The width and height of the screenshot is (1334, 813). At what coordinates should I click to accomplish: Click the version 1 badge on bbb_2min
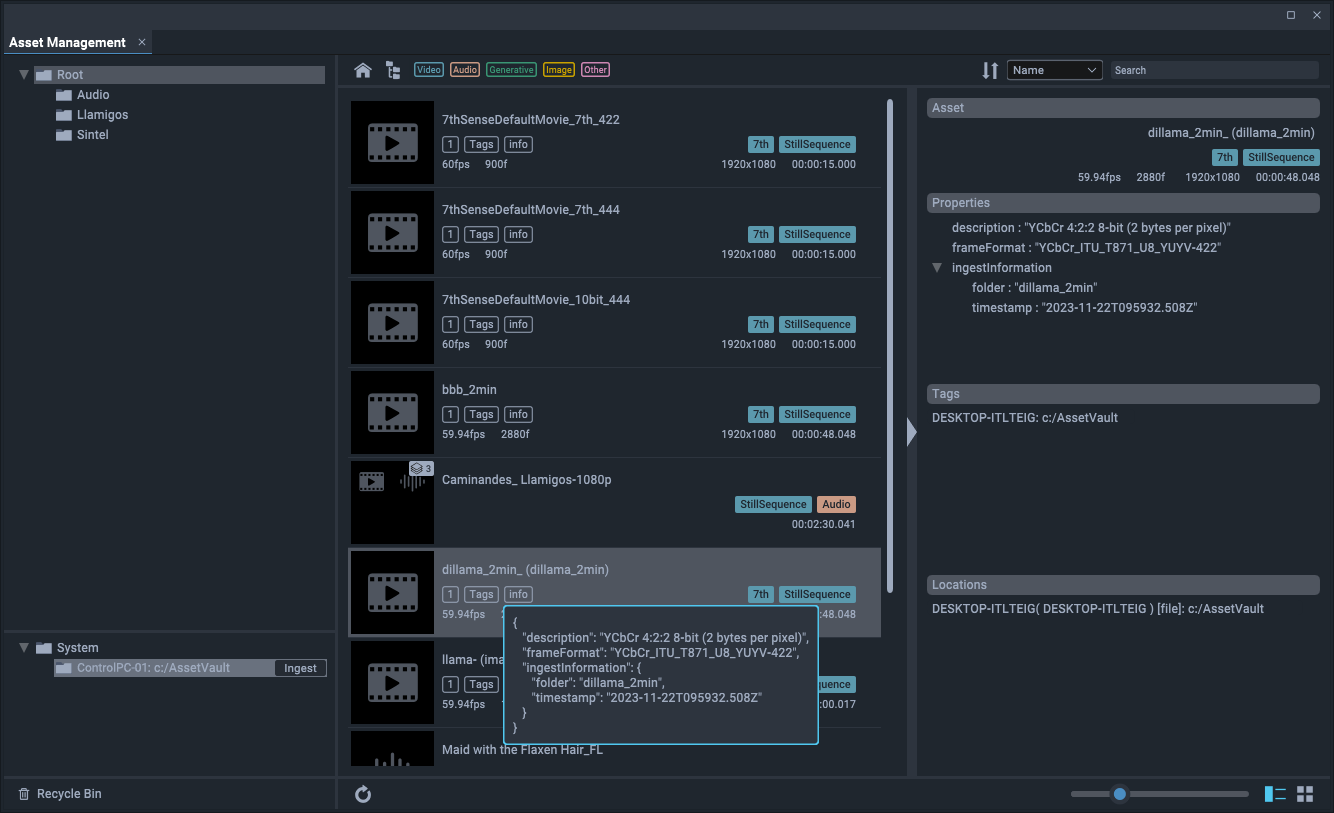pyautogui.click(x=450, y=414)
